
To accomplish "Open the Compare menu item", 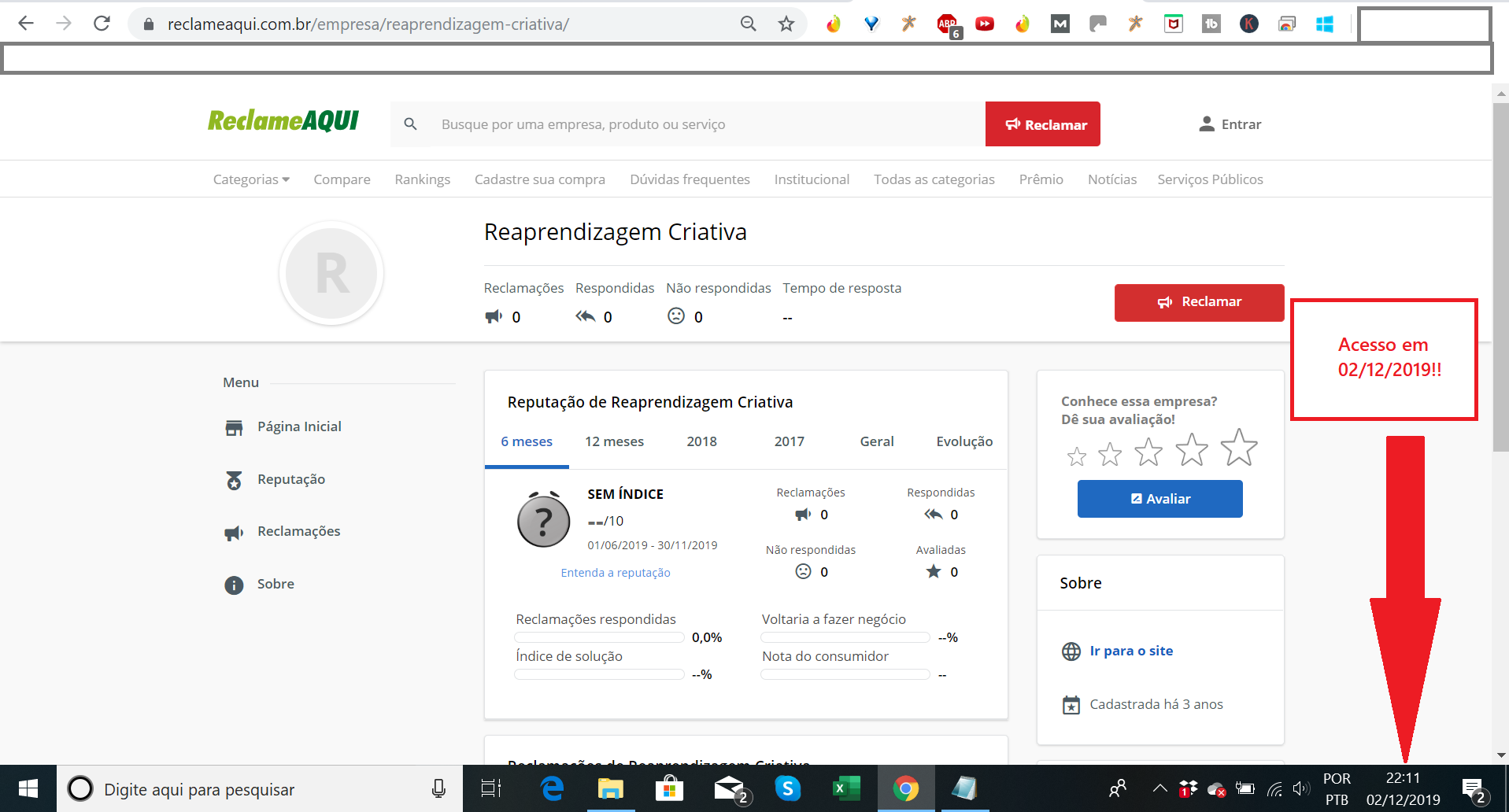I will click(342, 179).
